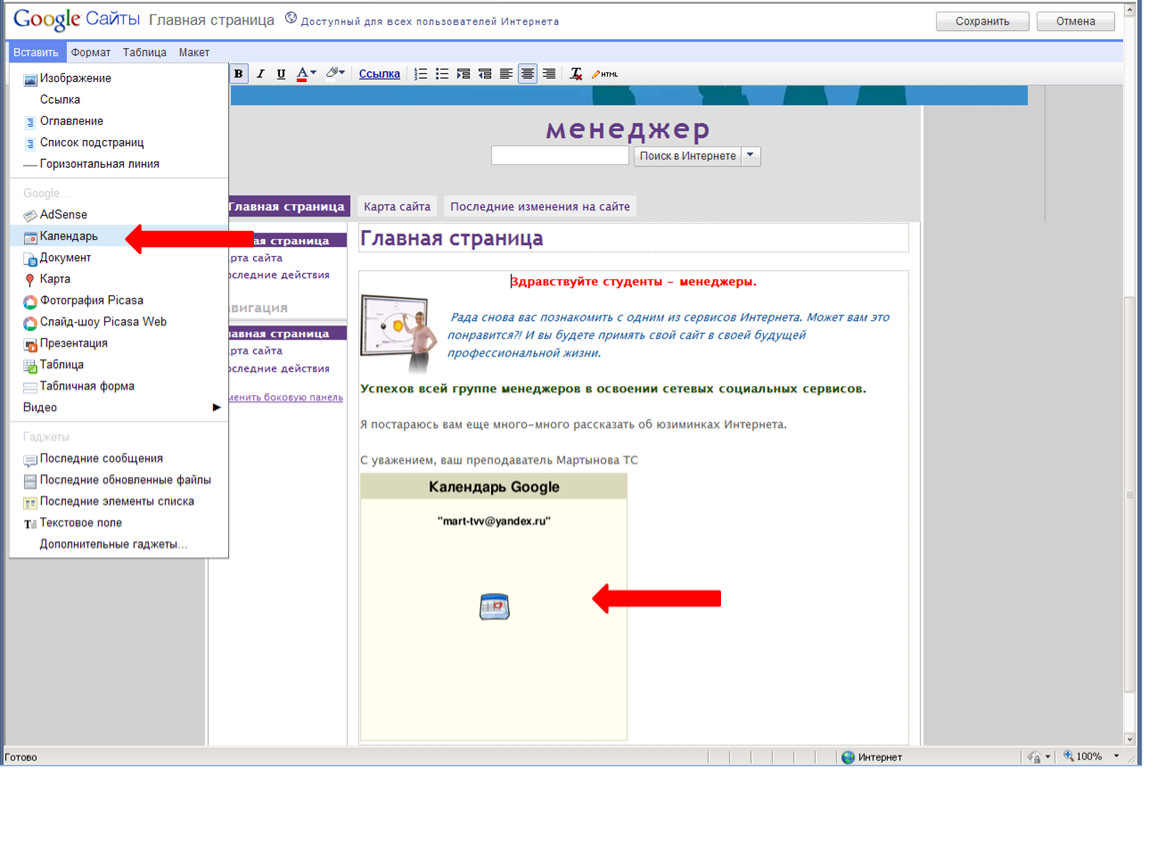Open the HTML editor from the toolbar
Viewport: 1150px width, 864px height.
pyautogui.click(x=605, y=74)
